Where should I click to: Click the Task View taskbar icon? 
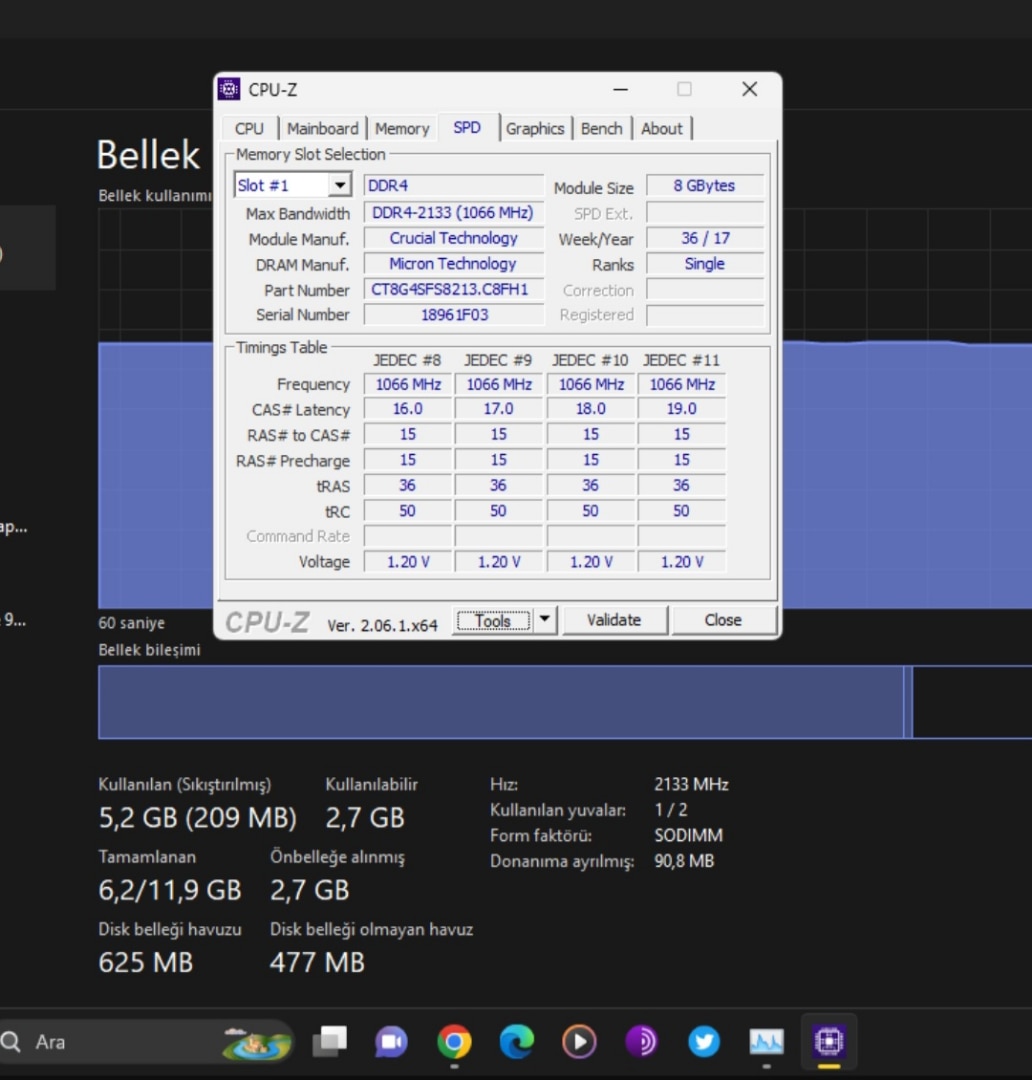click(329, 1042)
